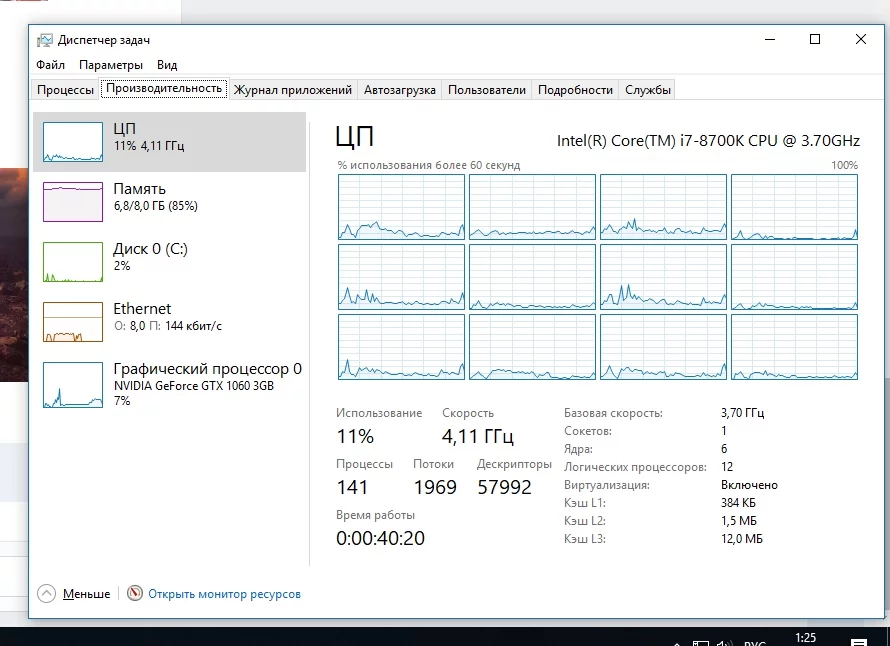This screenshot has width=890, height=646.
Task: Click the Открыть монитор ресурсов link
Action: click(224, 594)
